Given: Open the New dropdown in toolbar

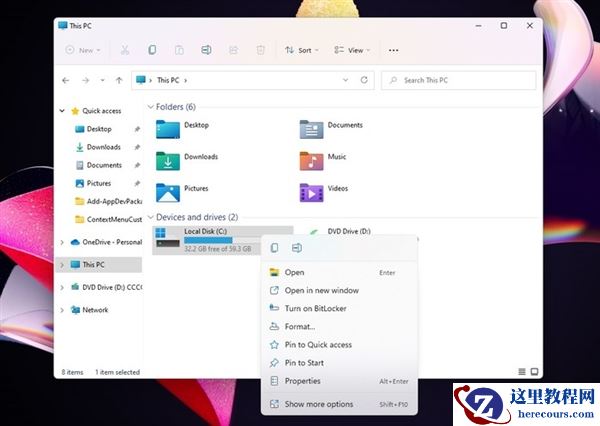Looking at the screenshot, I should click(x=83, y=50).
